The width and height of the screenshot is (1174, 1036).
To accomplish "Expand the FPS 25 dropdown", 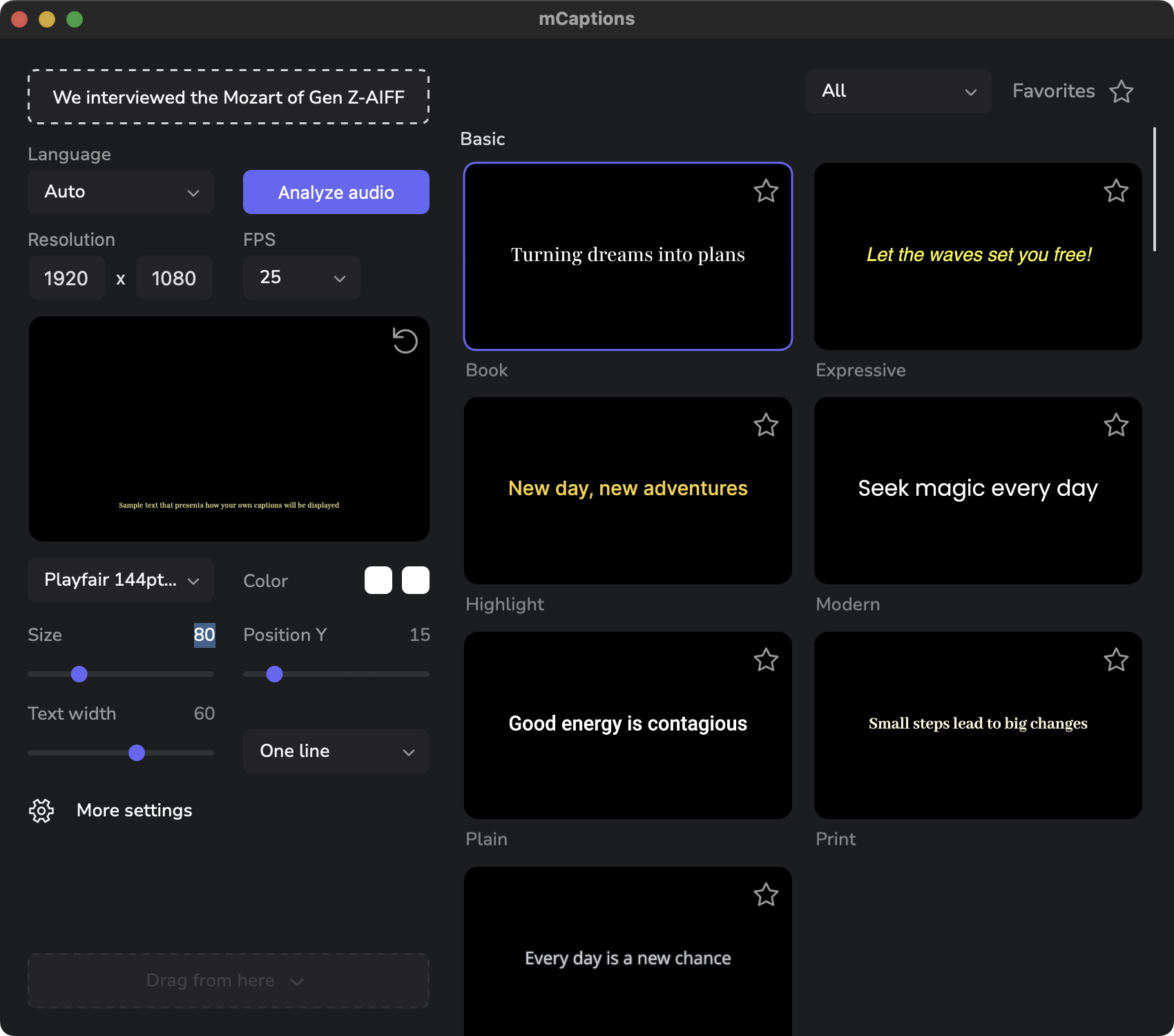I will coord(301,278).
